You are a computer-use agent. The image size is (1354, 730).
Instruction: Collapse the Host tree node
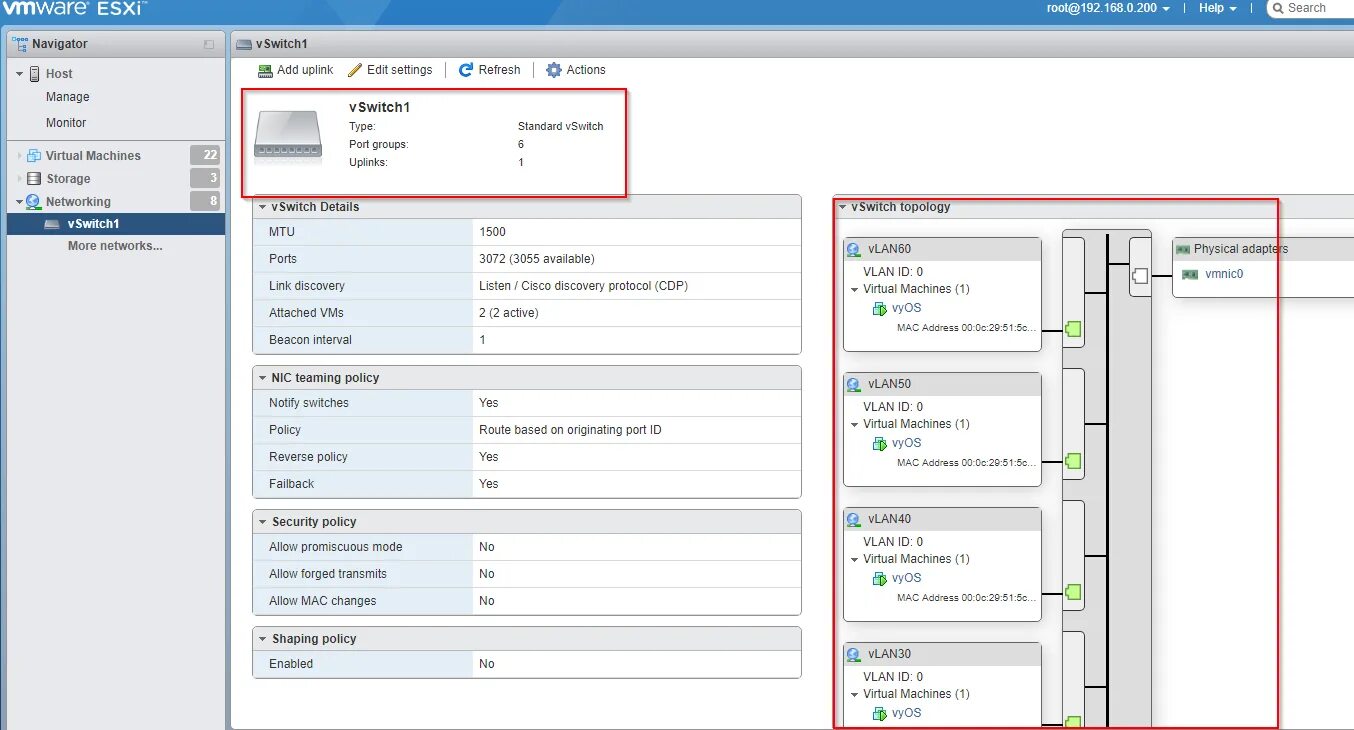20,74
